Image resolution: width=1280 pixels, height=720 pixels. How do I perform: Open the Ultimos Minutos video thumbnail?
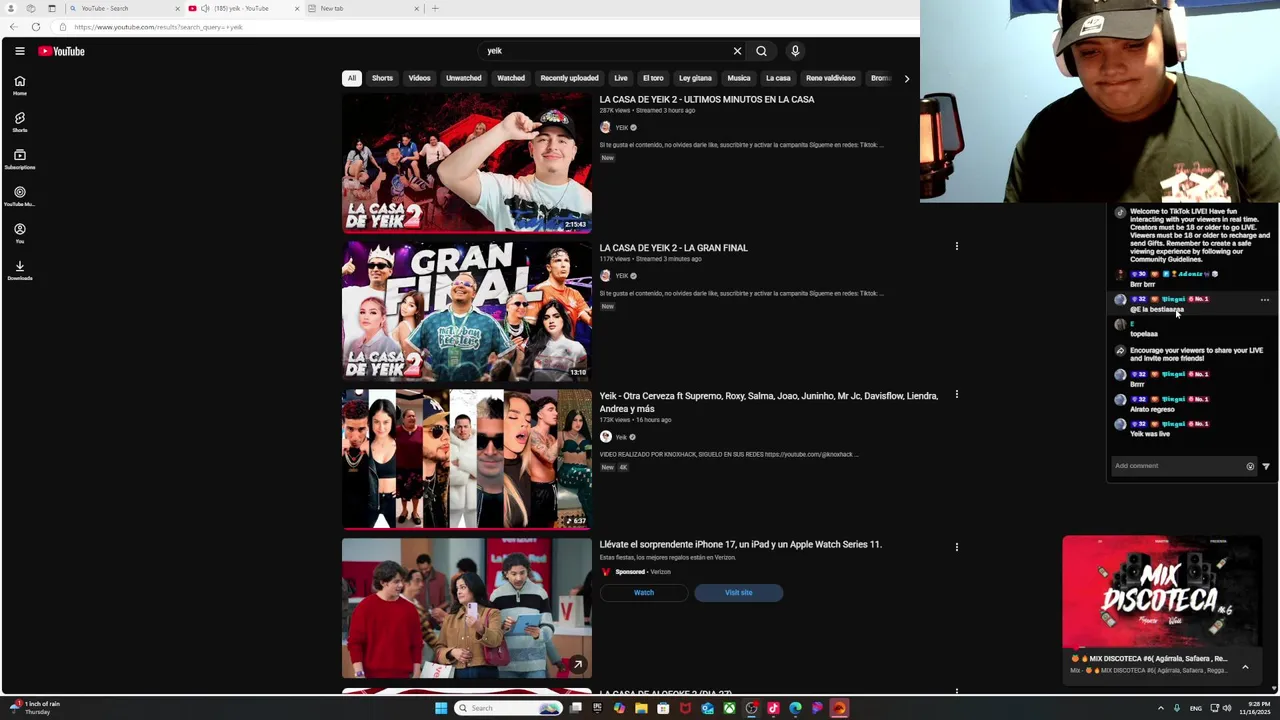click(467, 163)
